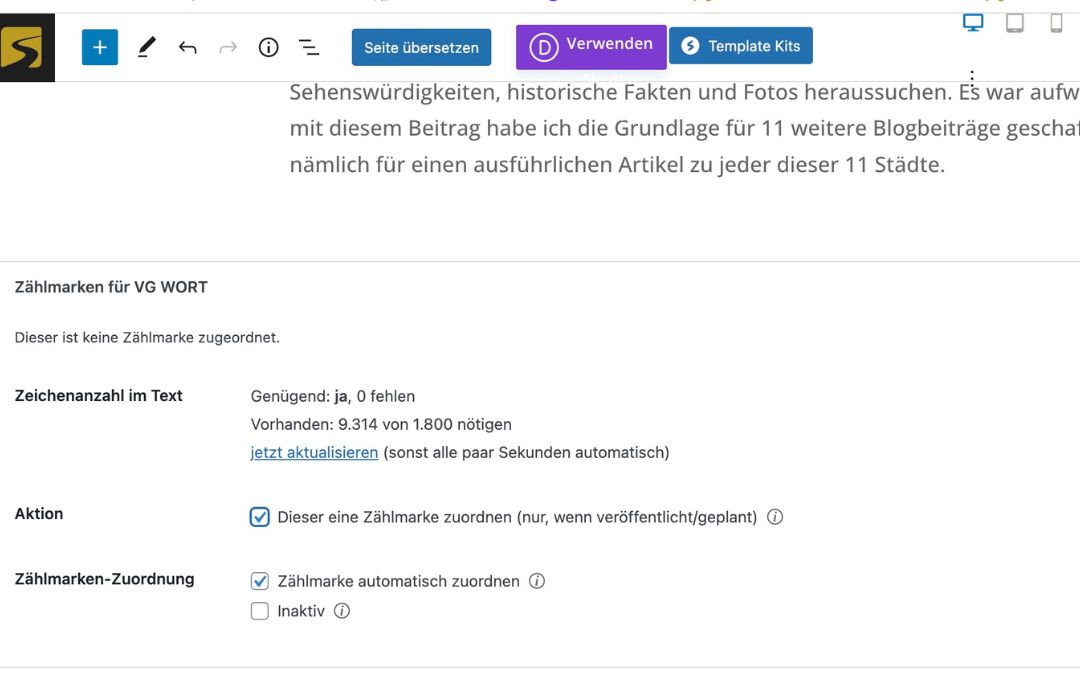The height and width of the screenshot is (675, 1080).
Task: Switch to tablet preview icon
Action: 1015,23
